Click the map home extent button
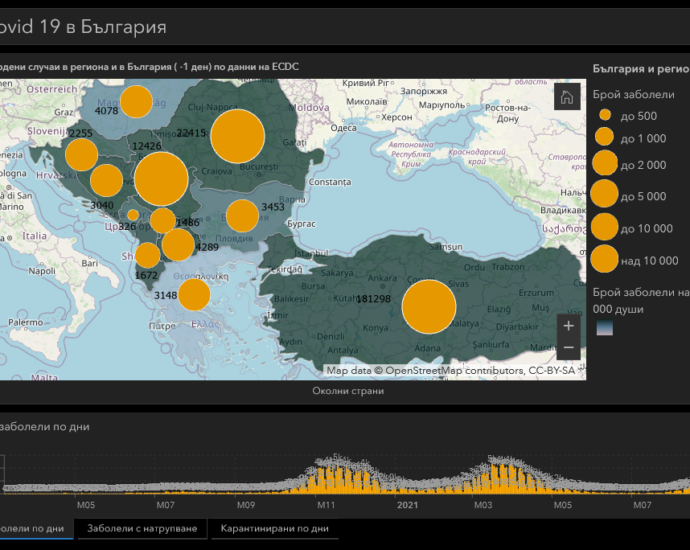The width and height of the screenshot is (690, 550). [x=567, y=96]
